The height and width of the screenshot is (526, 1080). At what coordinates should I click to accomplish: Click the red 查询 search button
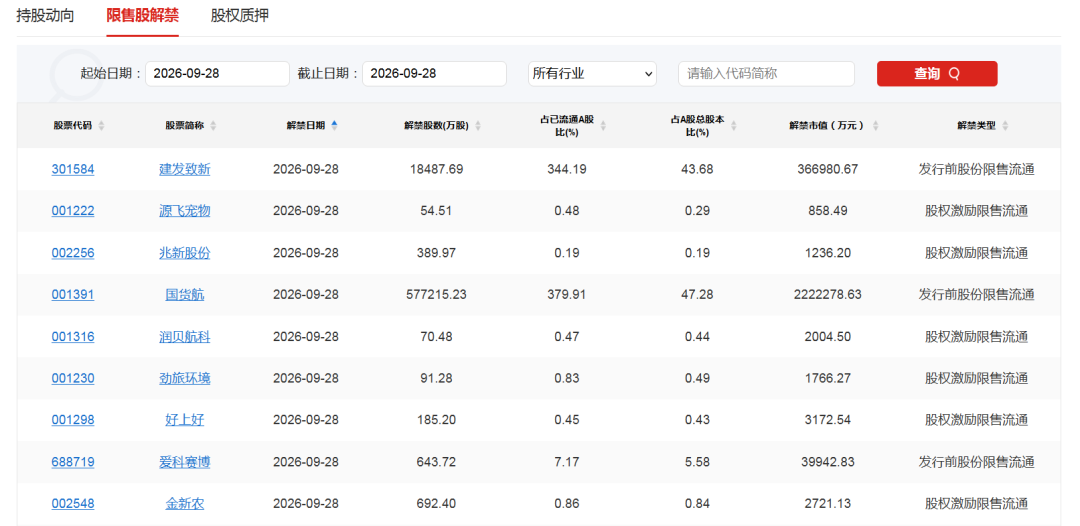937,74
